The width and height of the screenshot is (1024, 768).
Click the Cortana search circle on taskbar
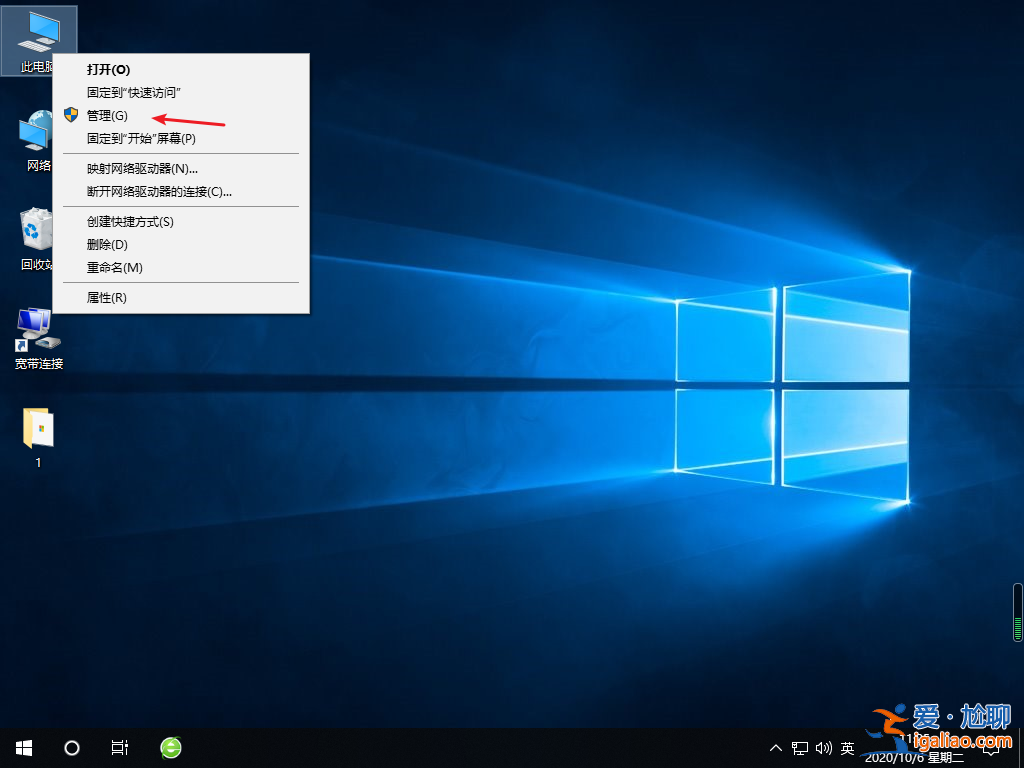pos(71,747)
